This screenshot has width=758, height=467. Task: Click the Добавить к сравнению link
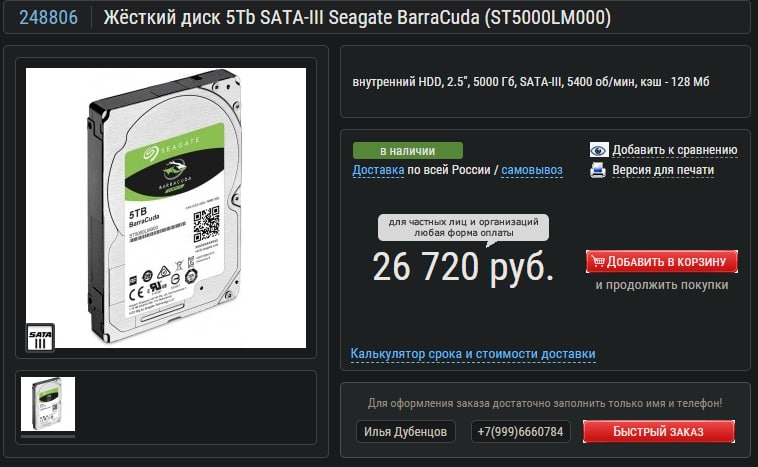point(674,150)
